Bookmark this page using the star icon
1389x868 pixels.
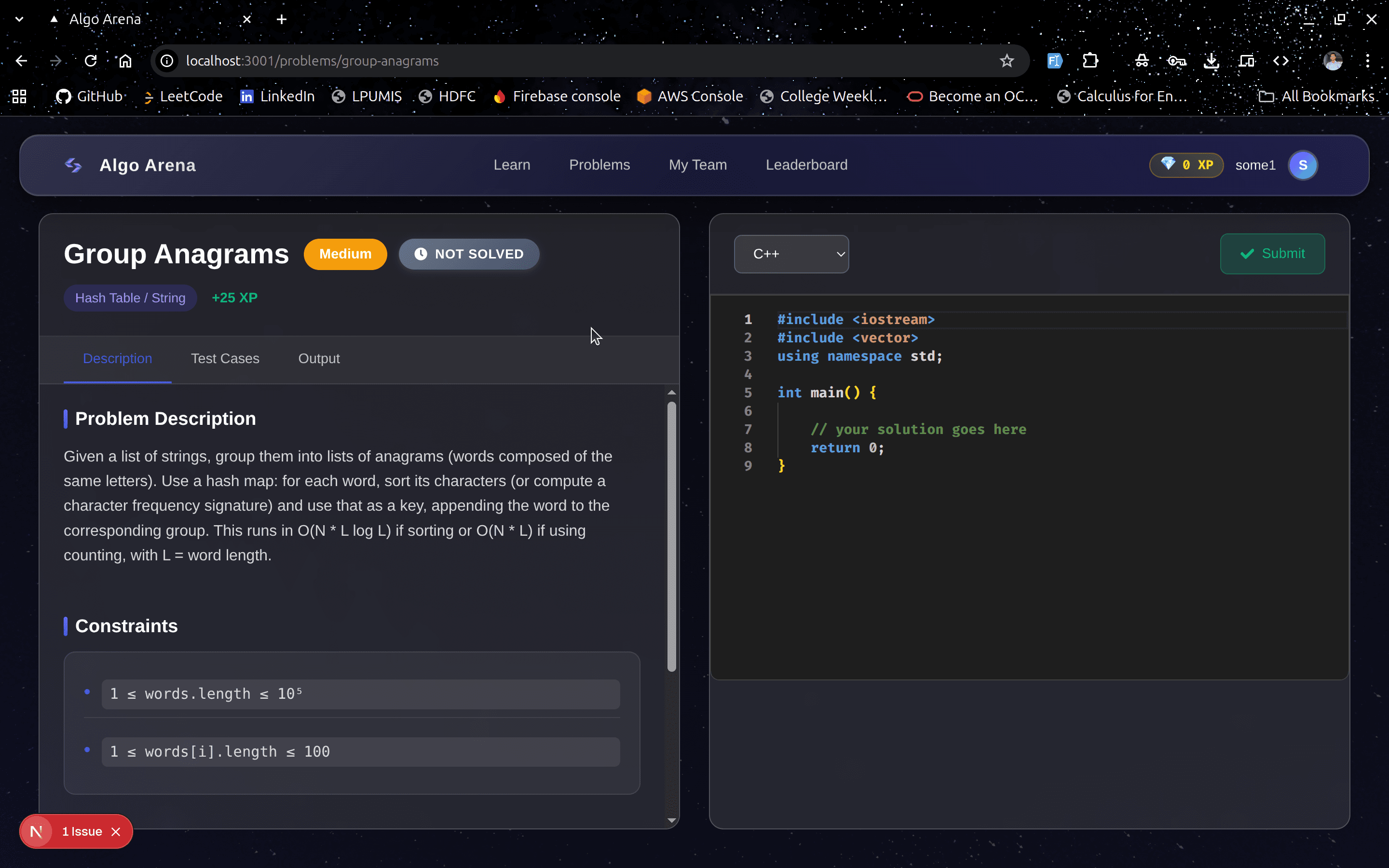(x=1007, y=60)
